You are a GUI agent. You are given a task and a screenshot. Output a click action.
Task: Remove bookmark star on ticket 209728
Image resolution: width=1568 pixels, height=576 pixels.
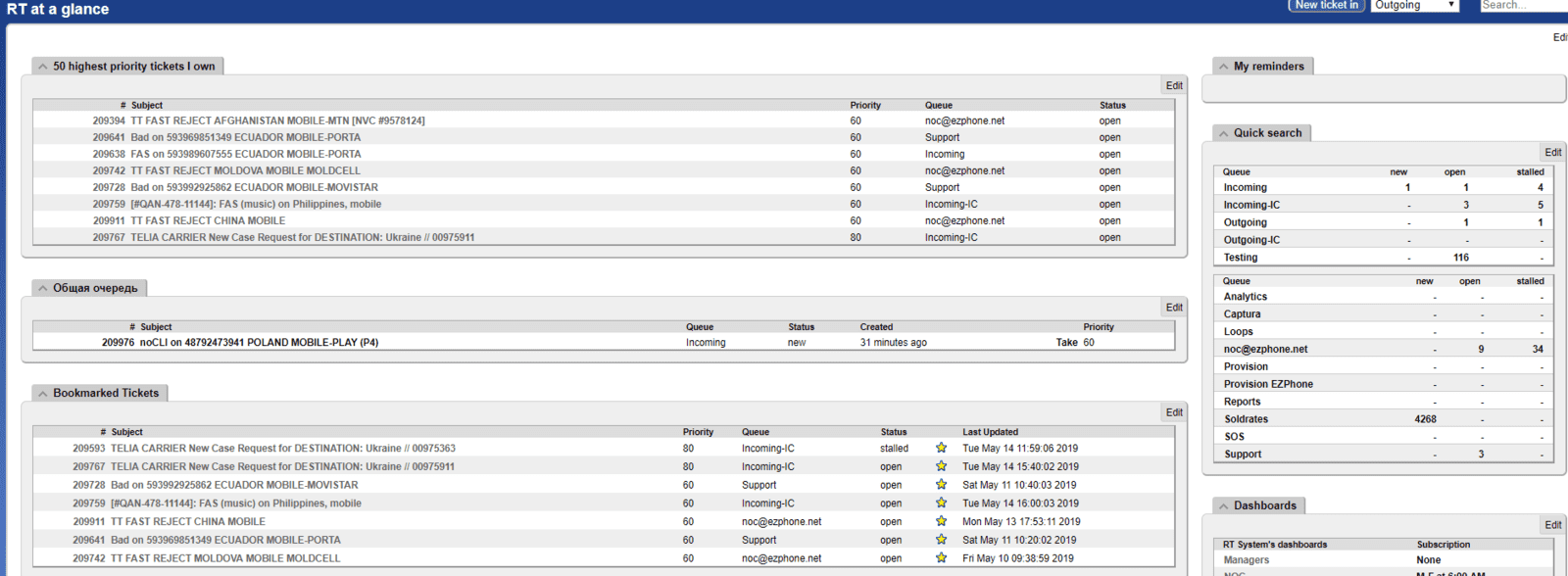click(941, 484)
